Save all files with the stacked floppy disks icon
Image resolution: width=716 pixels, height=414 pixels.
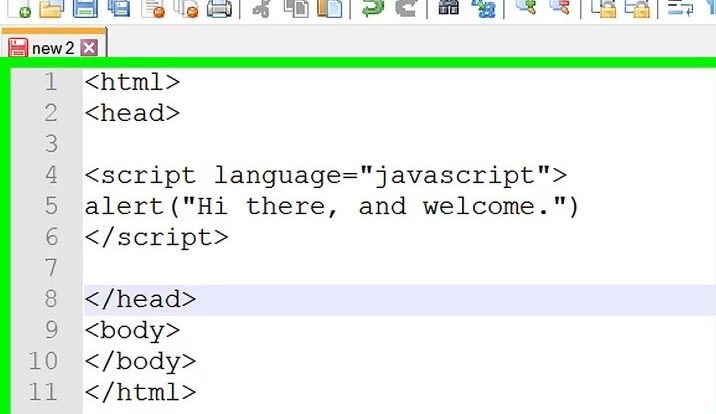click(119, 8)
